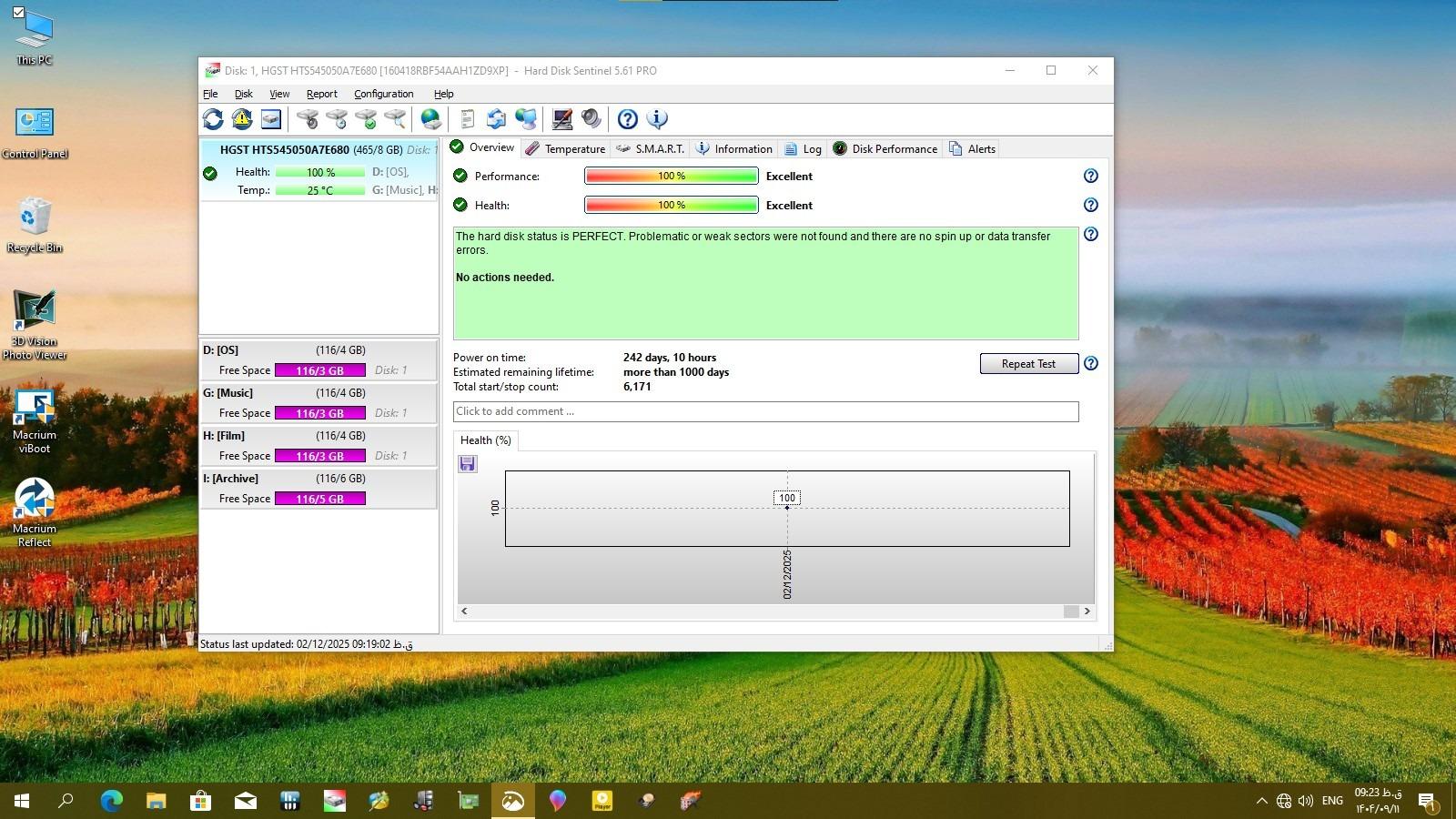Click the comment input field
1456x819 pixels.
765,411
